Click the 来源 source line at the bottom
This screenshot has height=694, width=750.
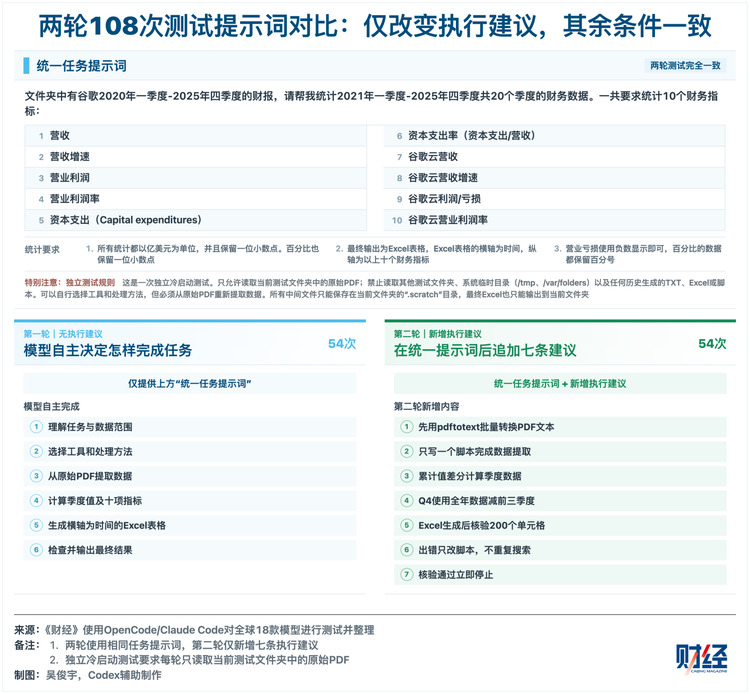(x=194, y=630)
